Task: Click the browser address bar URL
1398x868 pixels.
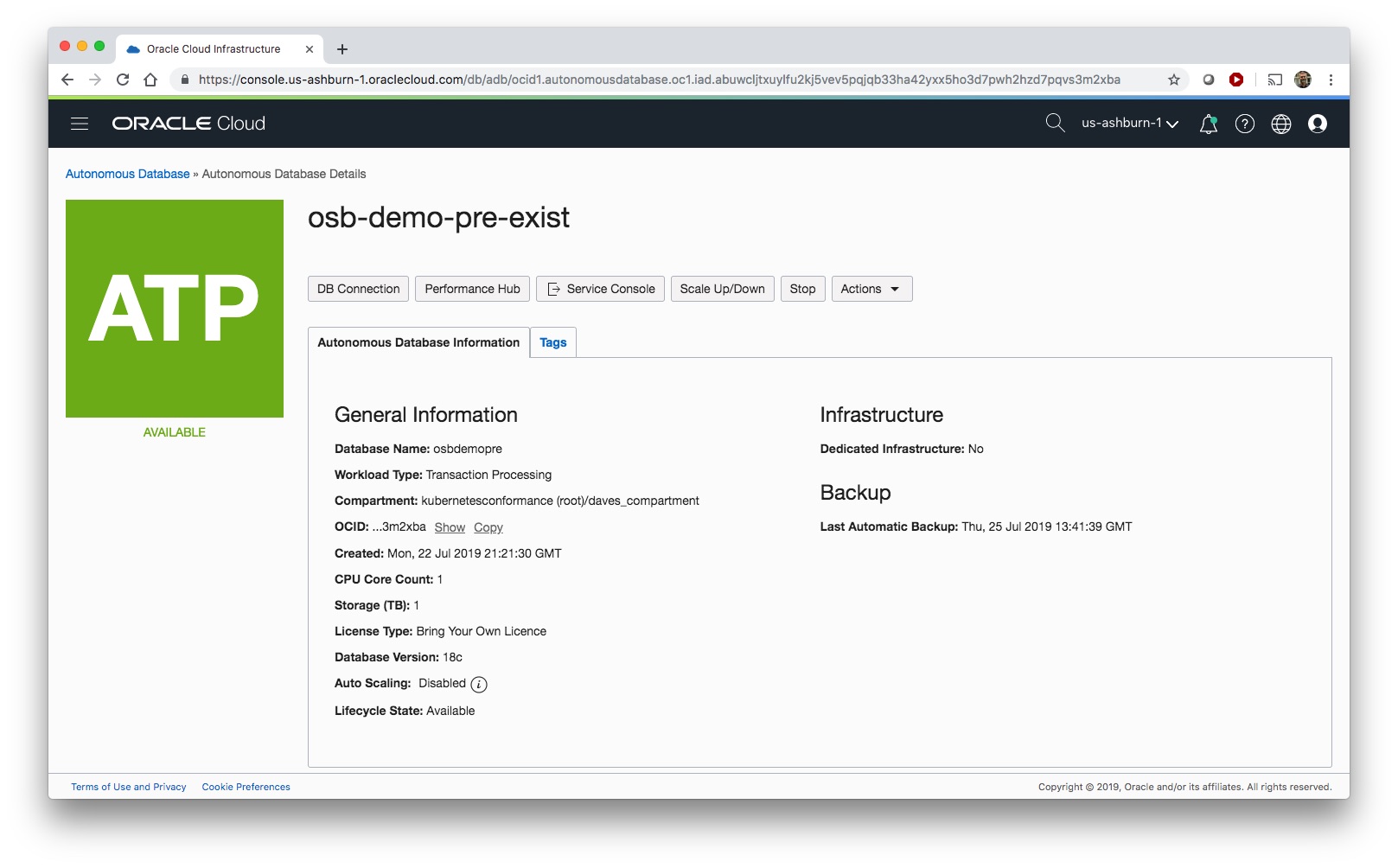Action: tap(657, 80)
